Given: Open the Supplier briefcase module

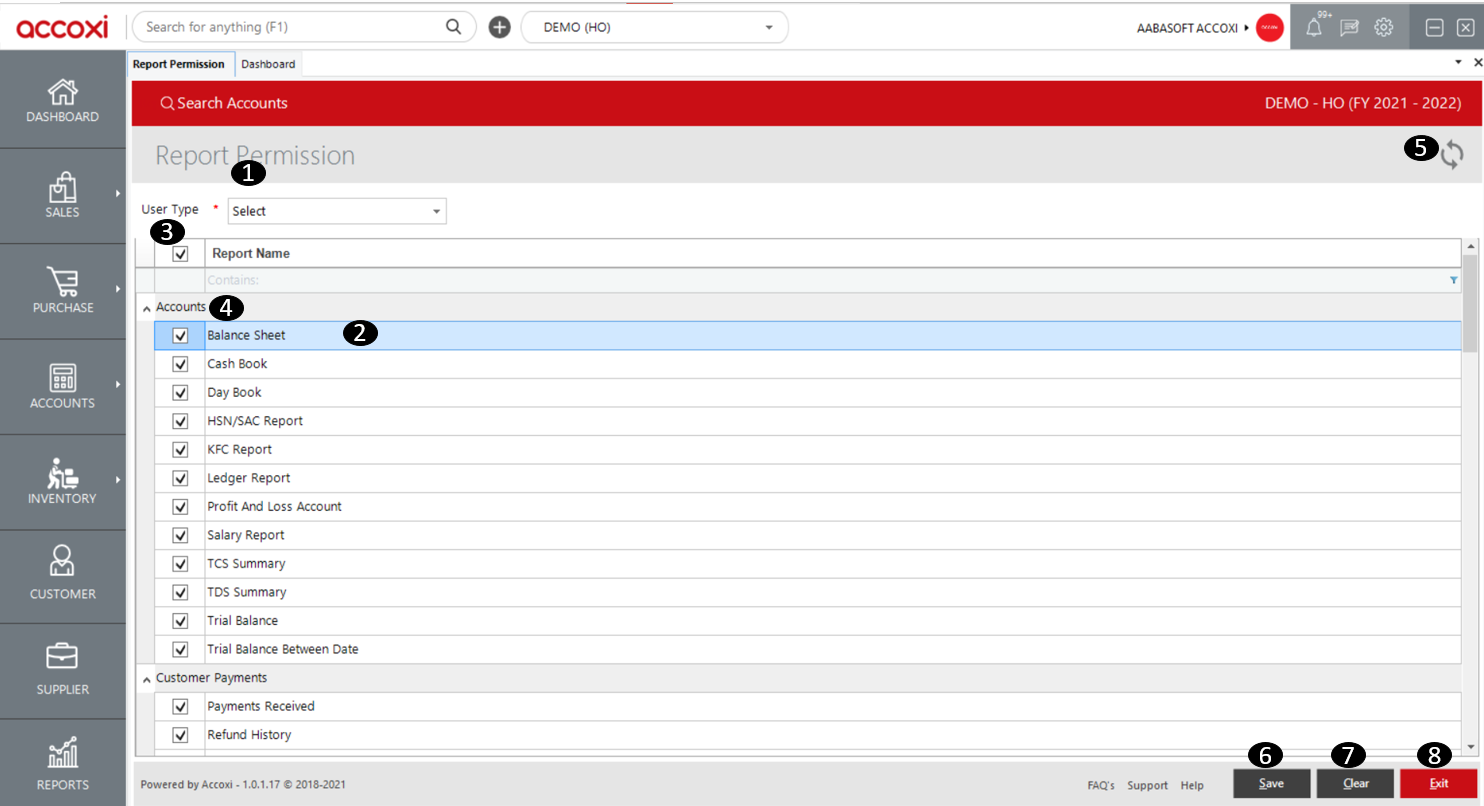Looking at the screenshot, I should (x=62, y=672).
